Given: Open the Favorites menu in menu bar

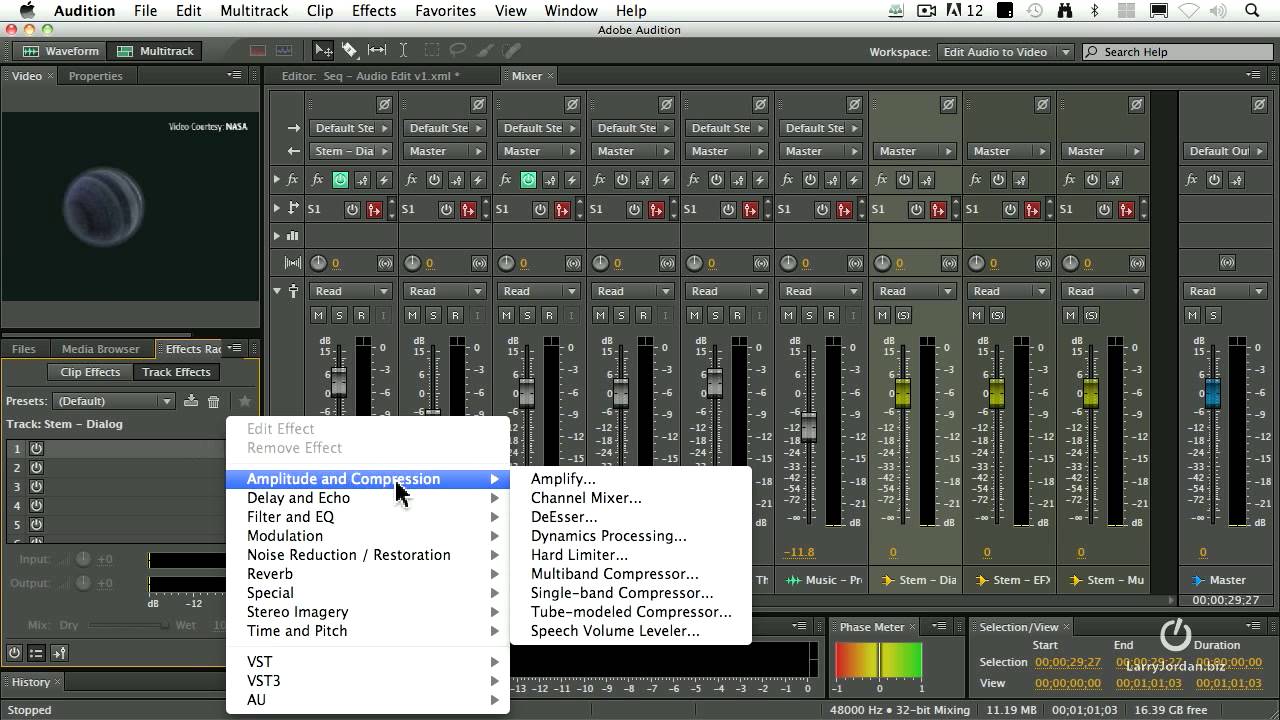Looking at the screenshot, I should tap(445, 10).
